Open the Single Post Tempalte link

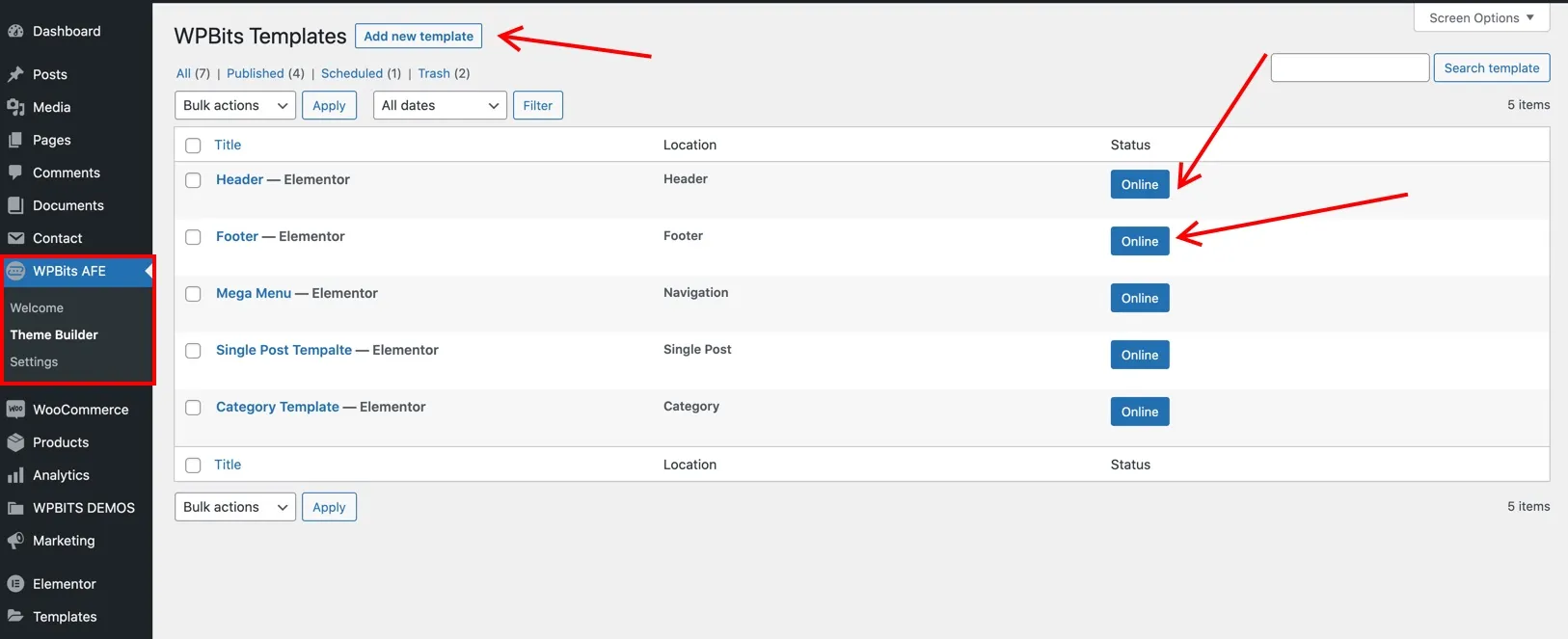pyautogui.click(x=284, y=350)
